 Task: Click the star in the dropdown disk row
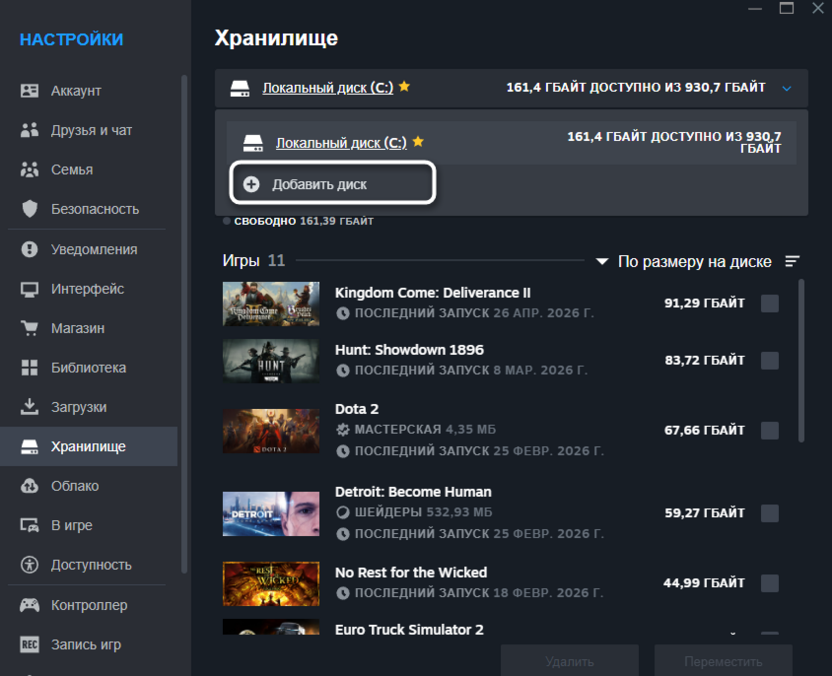coord(418,141)
